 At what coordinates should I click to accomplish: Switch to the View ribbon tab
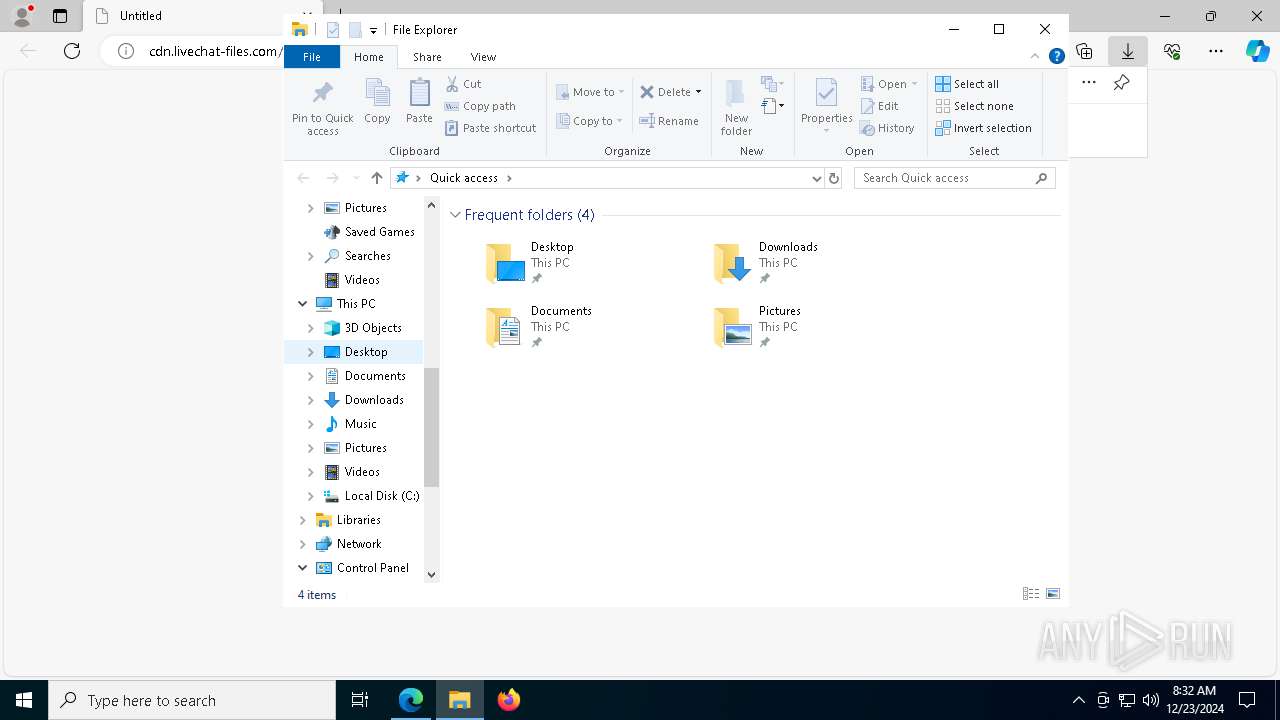click(x=483, y=57)
